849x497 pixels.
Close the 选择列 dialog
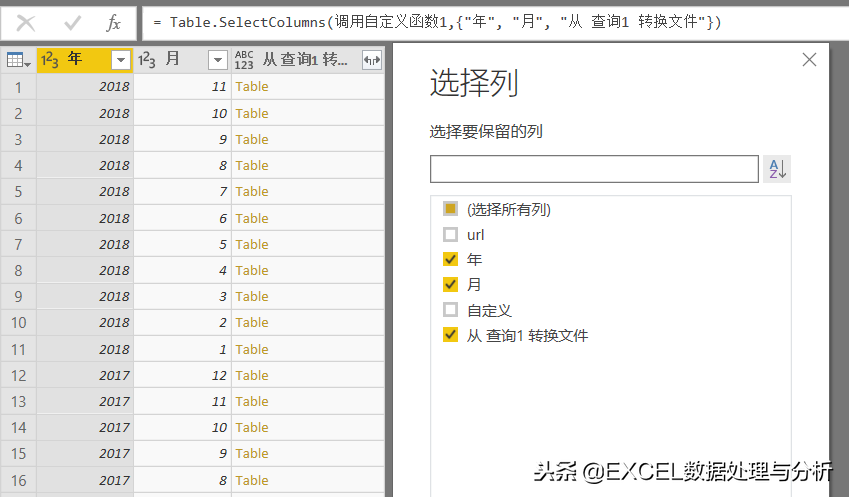[x=809, y=60]
